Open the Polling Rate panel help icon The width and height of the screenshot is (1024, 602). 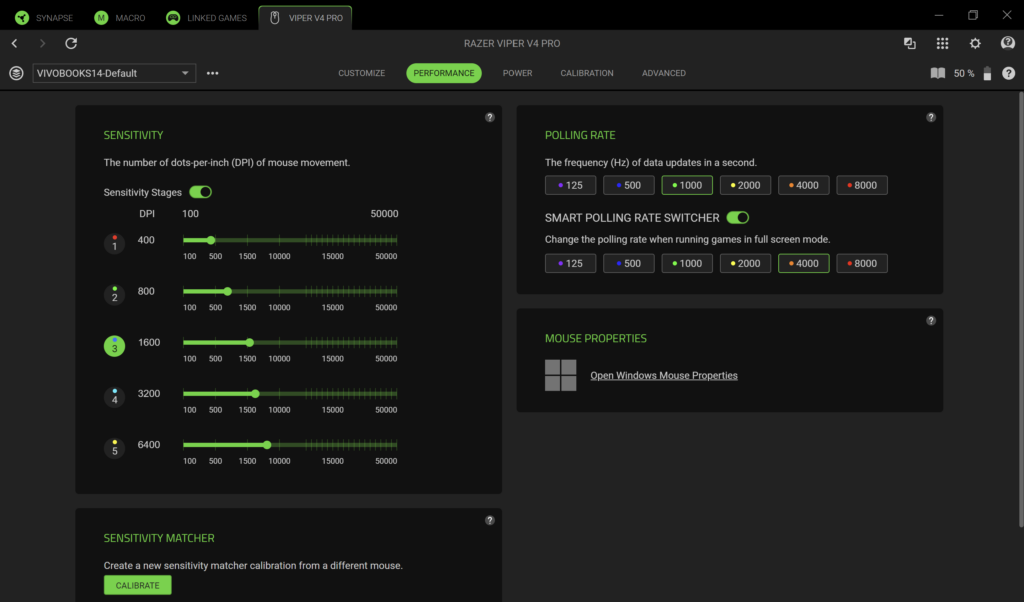(x=931, y=118)
